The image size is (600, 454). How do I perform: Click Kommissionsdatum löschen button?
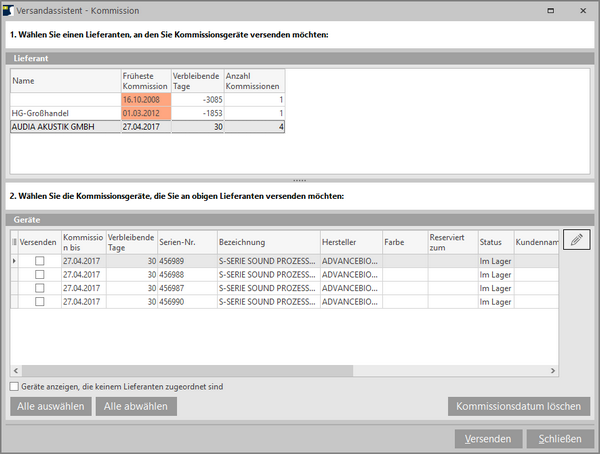coord(519,406)
